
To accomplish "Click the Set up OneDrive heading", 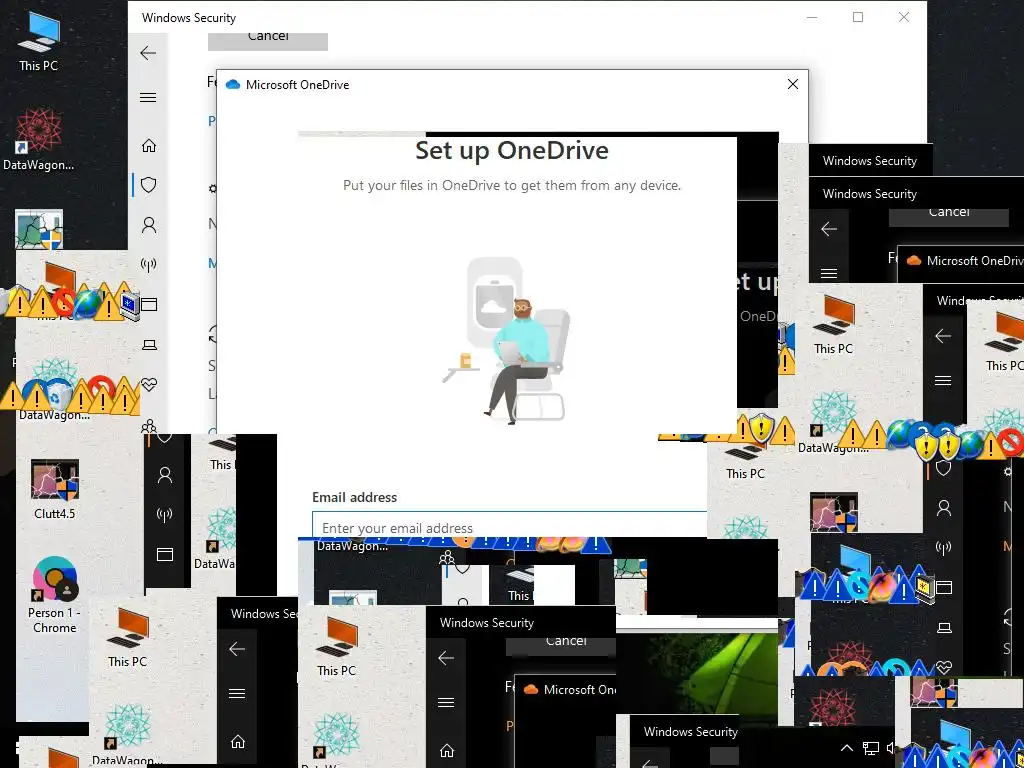I will pos(512,151).
